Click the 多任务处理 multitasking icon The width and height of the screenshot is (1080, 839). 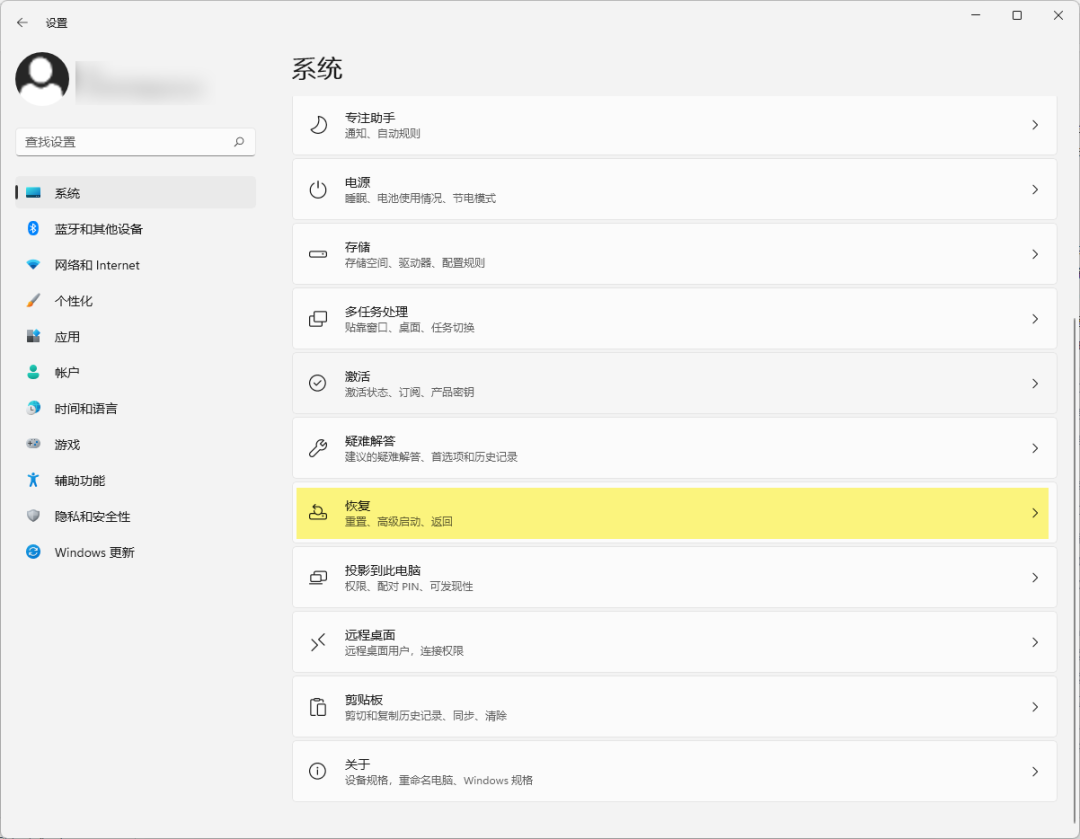317,318
